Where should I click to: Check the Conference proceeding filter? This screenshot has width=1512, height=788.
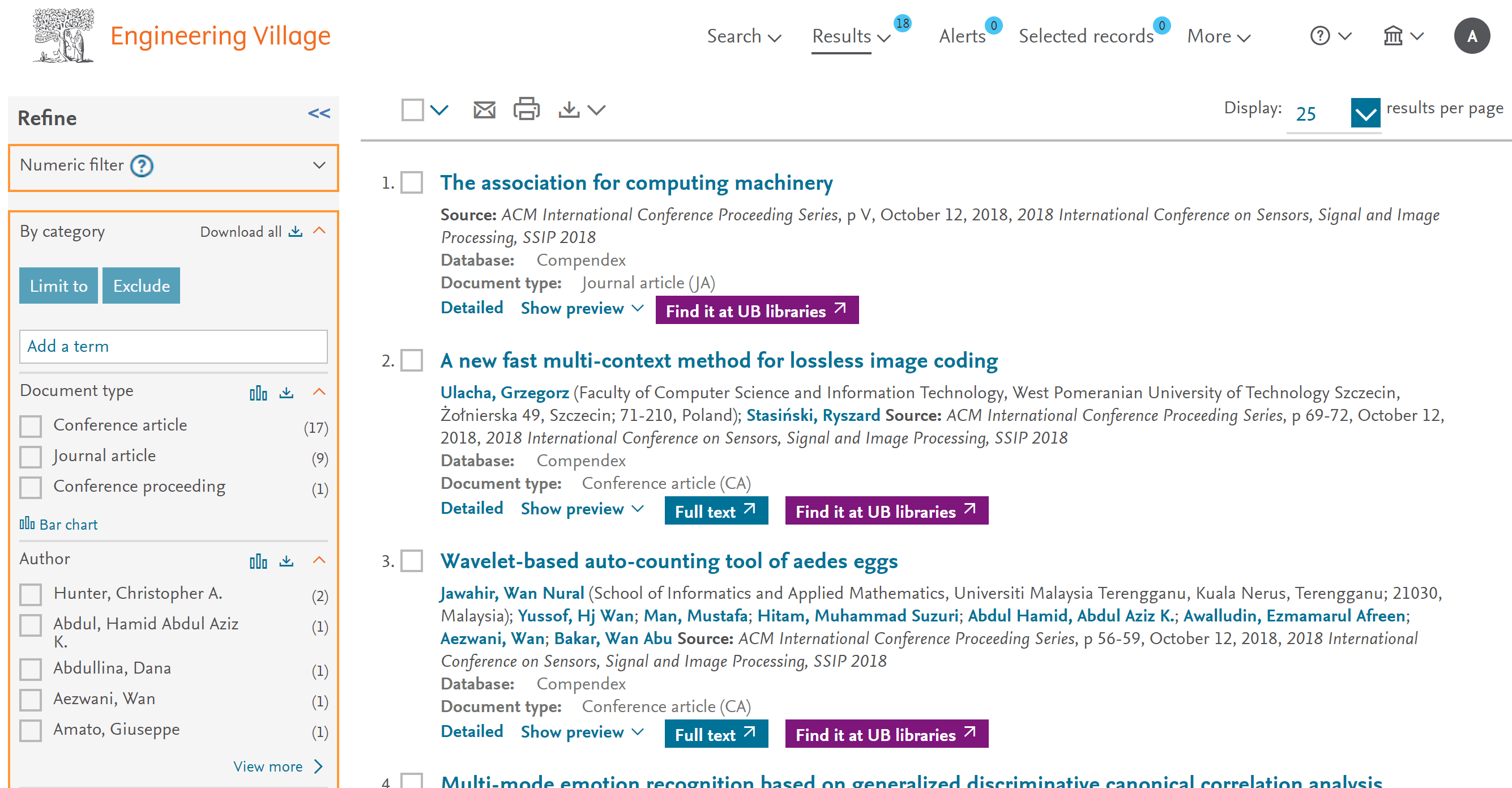(31, 487)
